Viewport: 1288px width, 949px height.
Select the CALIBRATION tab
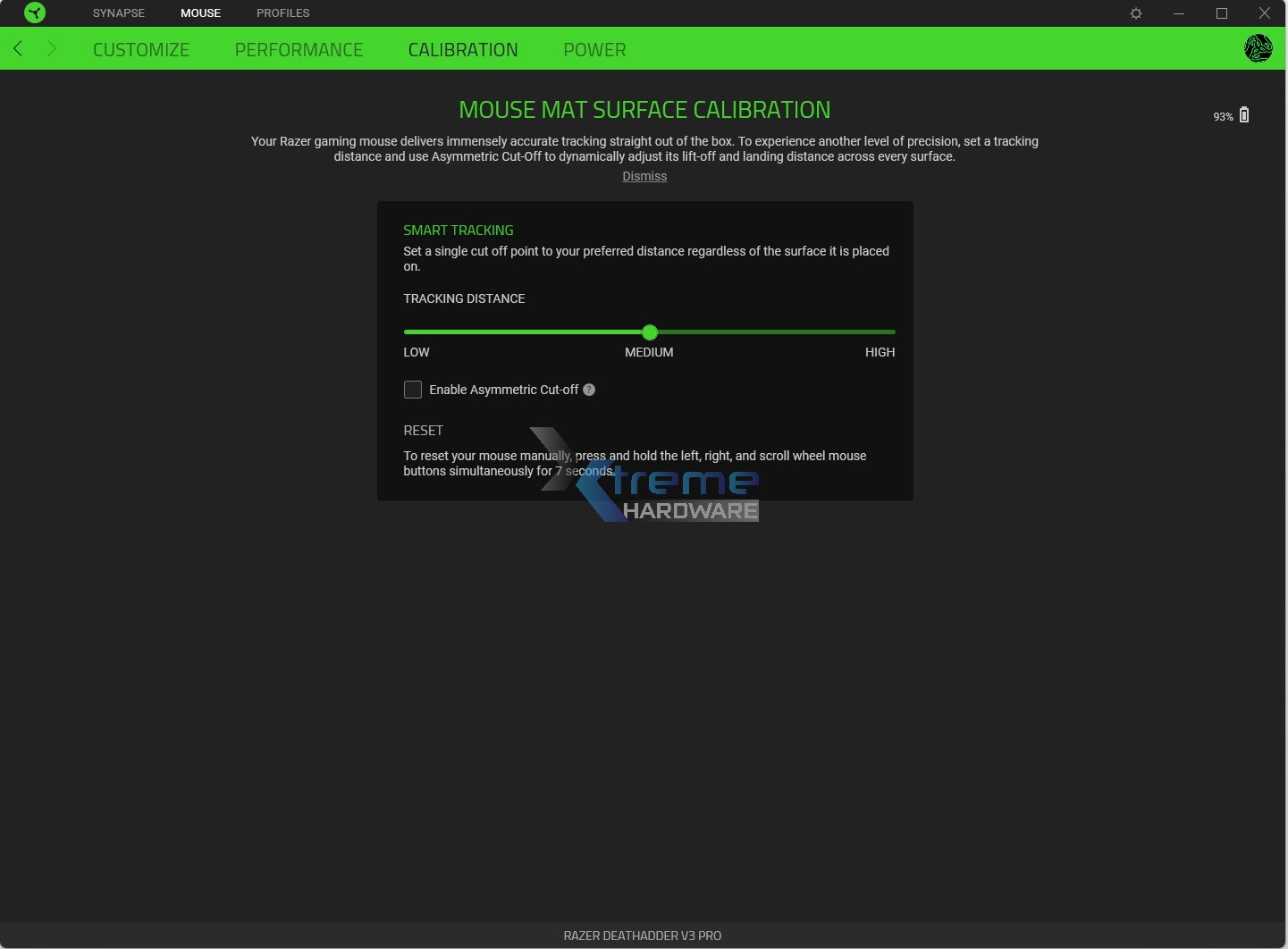pyautogui.click(x=463, y=49)
